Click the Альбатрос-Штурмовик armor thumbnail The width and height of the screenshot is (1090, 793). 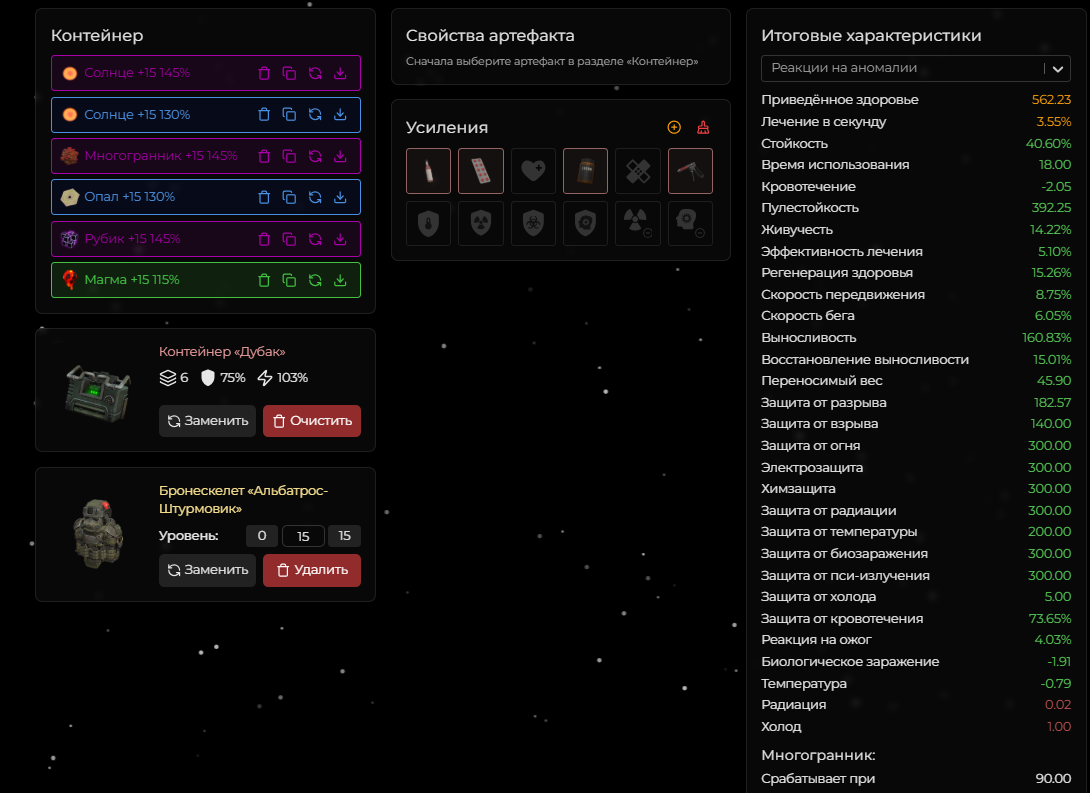click(x=98, y=534)
